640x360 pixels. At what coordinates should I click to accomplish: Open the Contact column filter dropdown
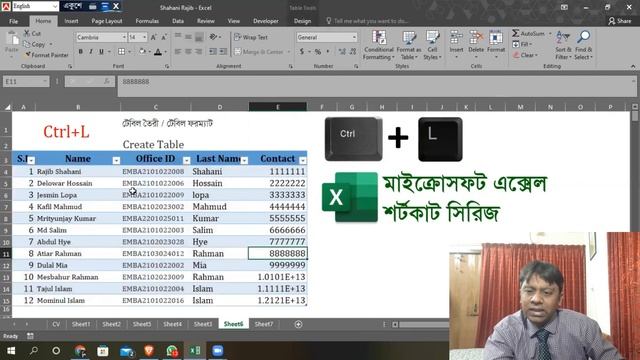(302, 160)
